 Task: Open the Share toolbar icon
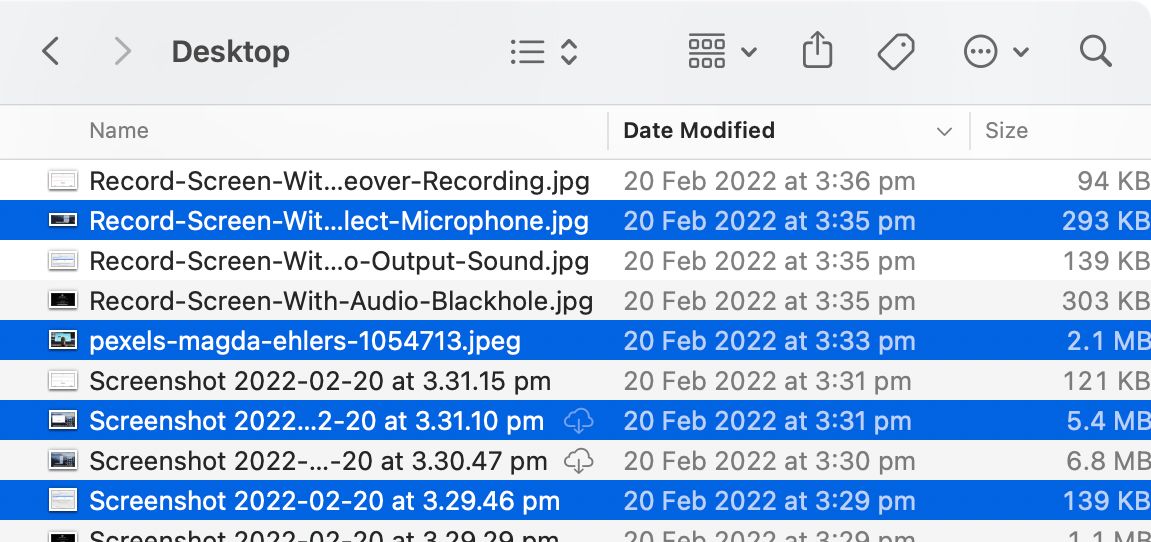coord(817,51)
